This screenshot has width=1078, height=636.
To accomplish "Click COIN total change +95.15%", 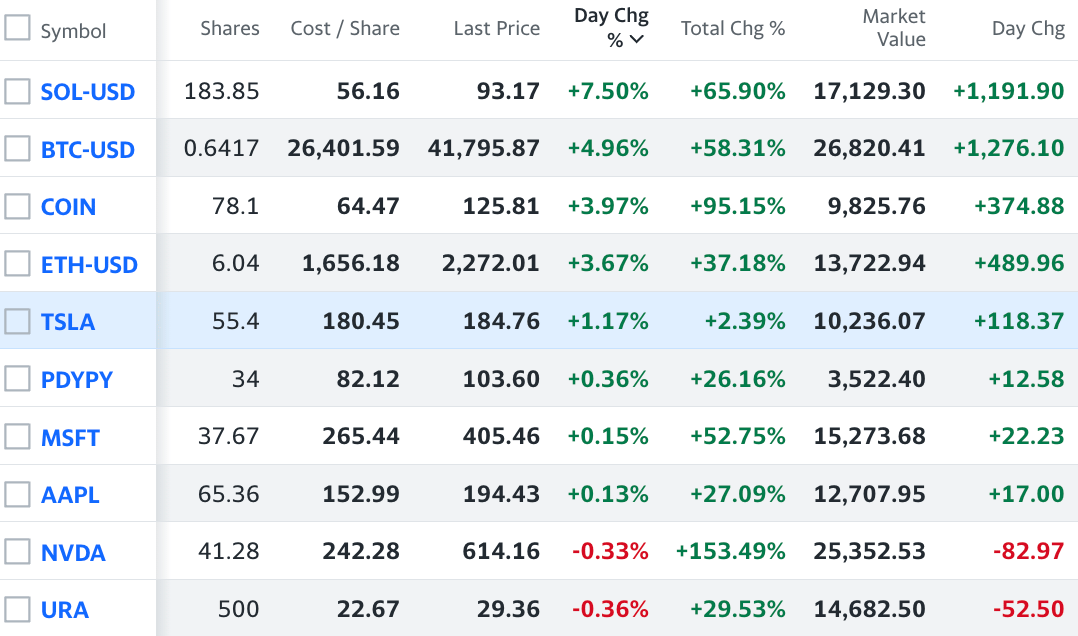I will coord(738,206).
